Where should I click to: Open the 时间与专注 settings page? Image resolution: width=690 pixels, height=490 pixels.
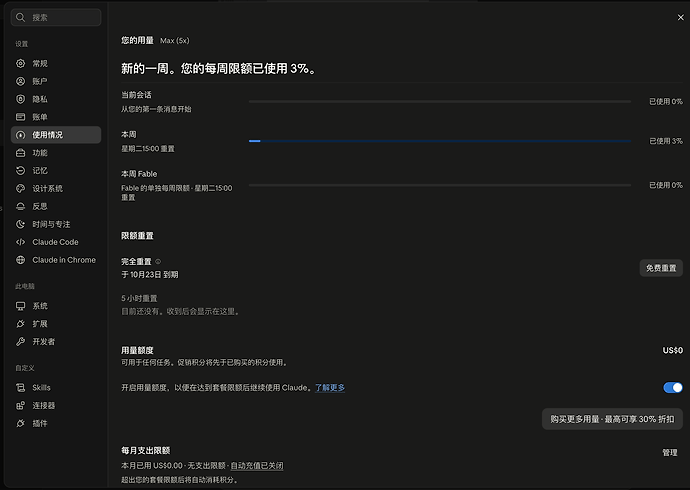click(56, 224)
